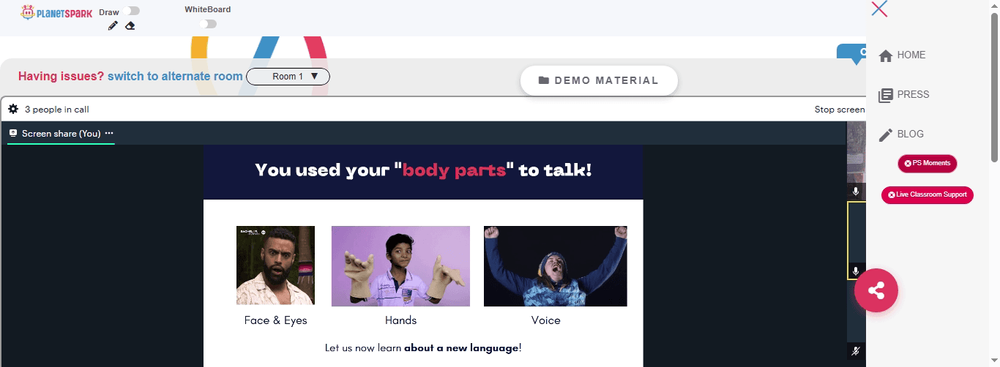1000x367 pixels.
Task: Open the Room 1 dropdown
Action: [x=288, y=77]
